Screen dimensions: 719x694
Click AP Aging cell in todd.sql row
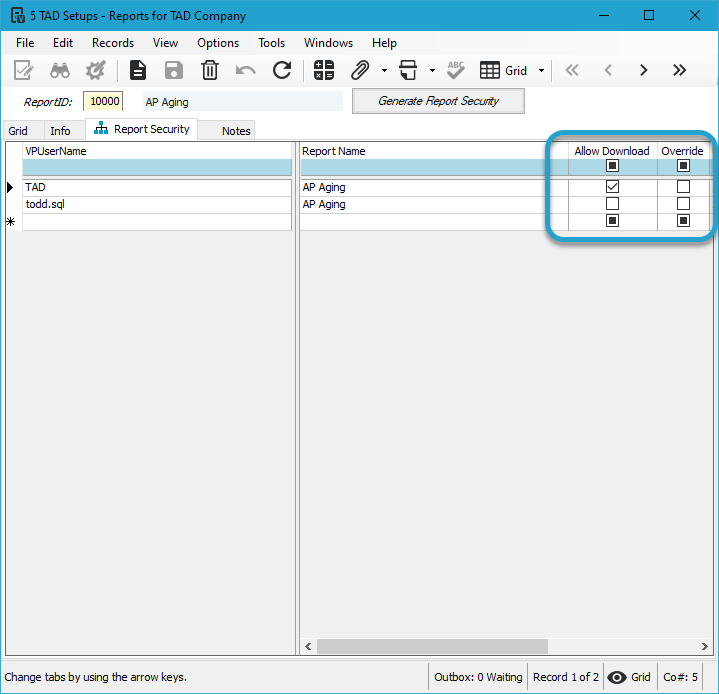tap(434, 204)
